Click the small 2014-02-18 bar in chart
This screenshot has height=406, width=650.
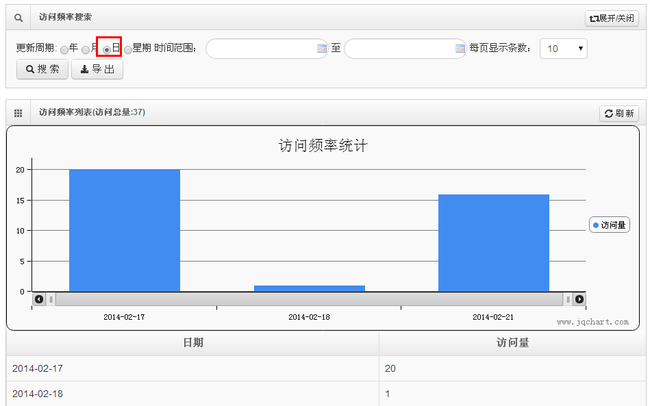pos(309,288)
